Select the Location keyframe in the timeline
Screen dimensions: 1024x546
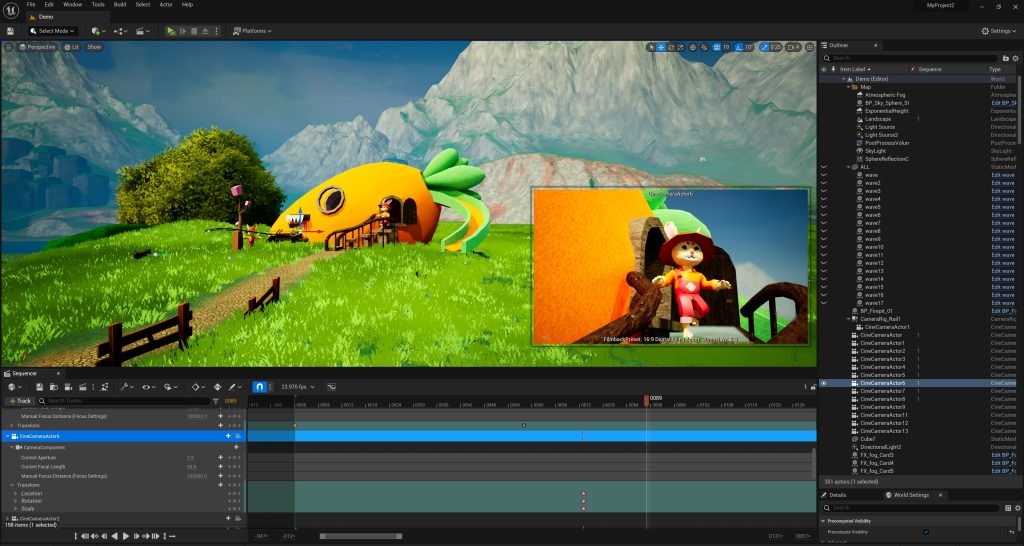(x=583, y=494)
